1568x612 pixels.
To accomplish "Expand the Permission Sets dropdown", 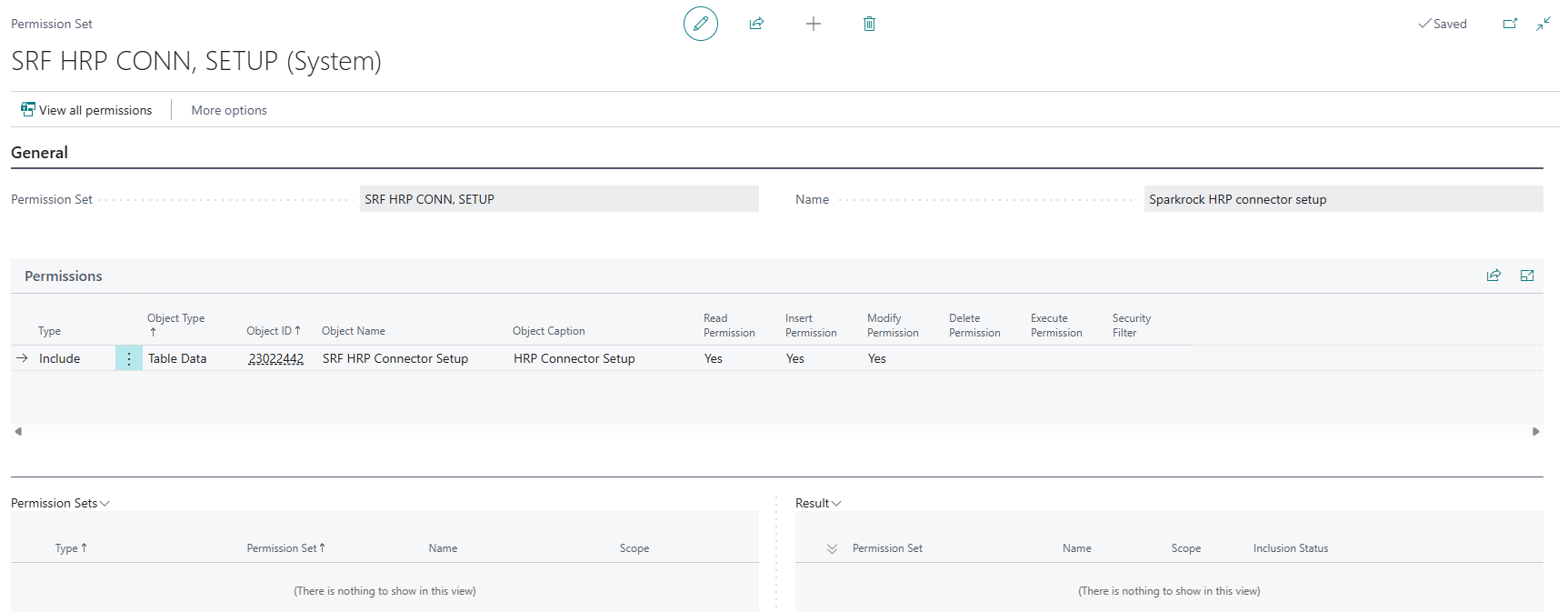I will click(x=60, y=503).
